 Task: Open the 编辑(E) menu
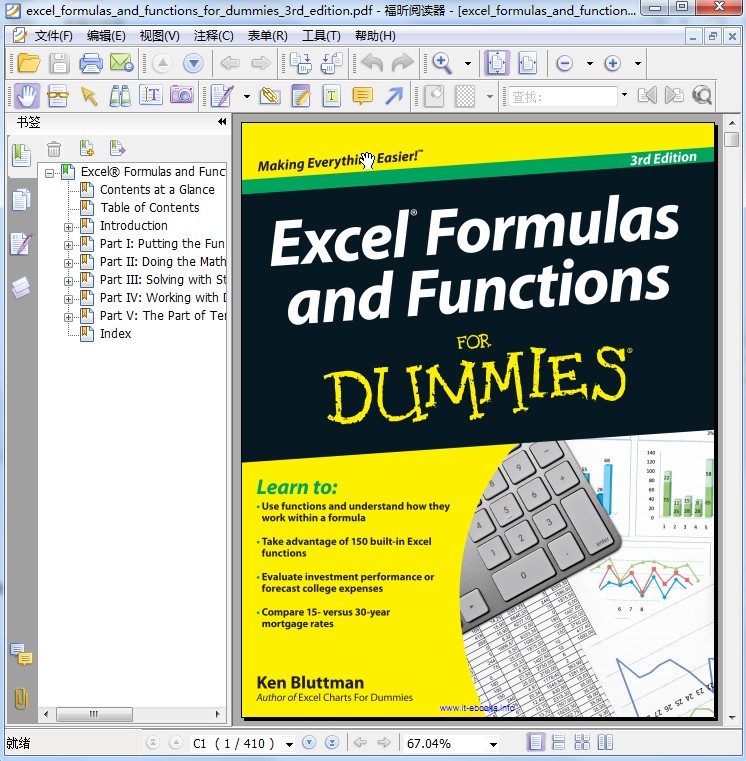[106, 36]
